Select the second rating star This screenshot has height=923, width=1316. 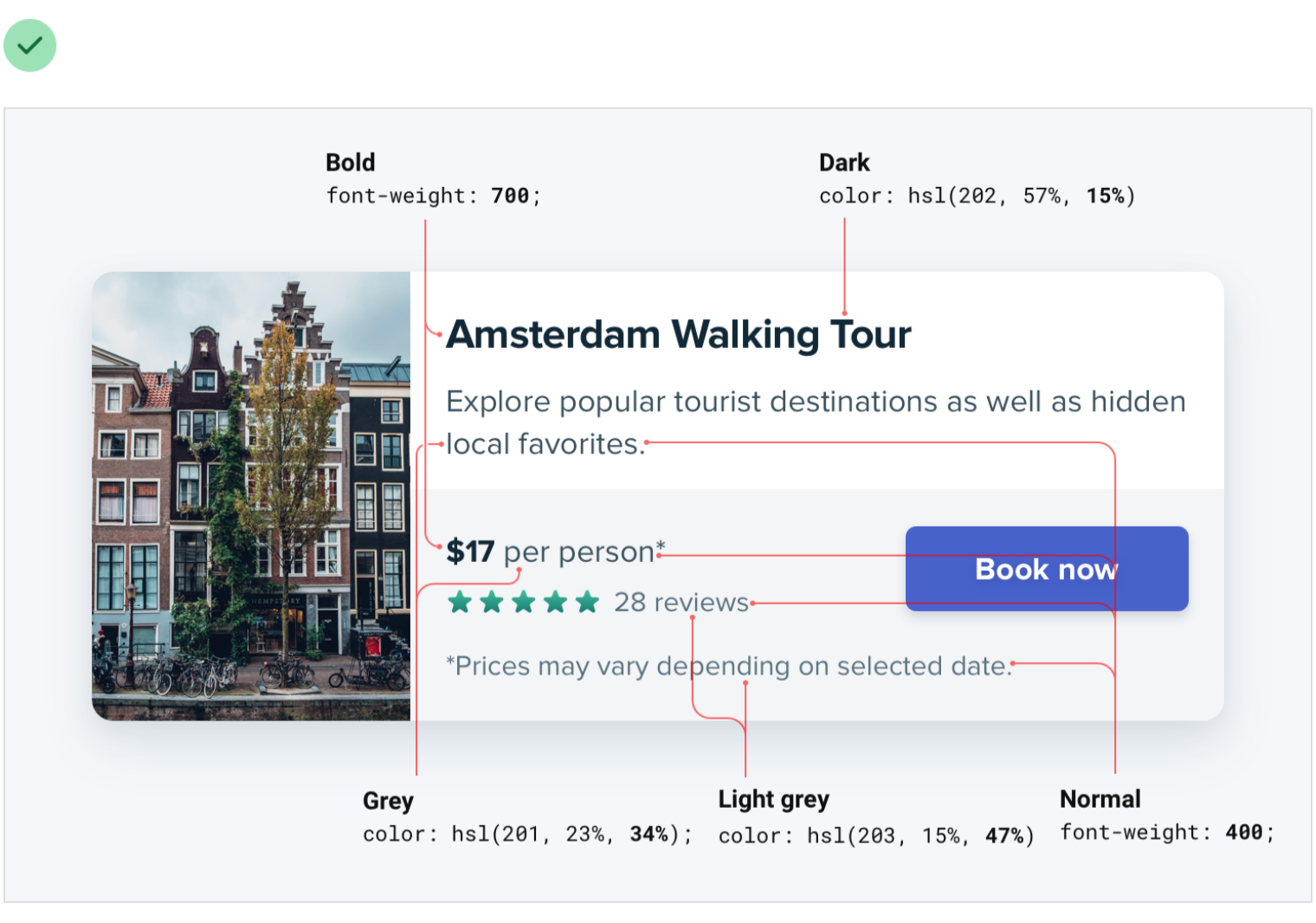492,602
